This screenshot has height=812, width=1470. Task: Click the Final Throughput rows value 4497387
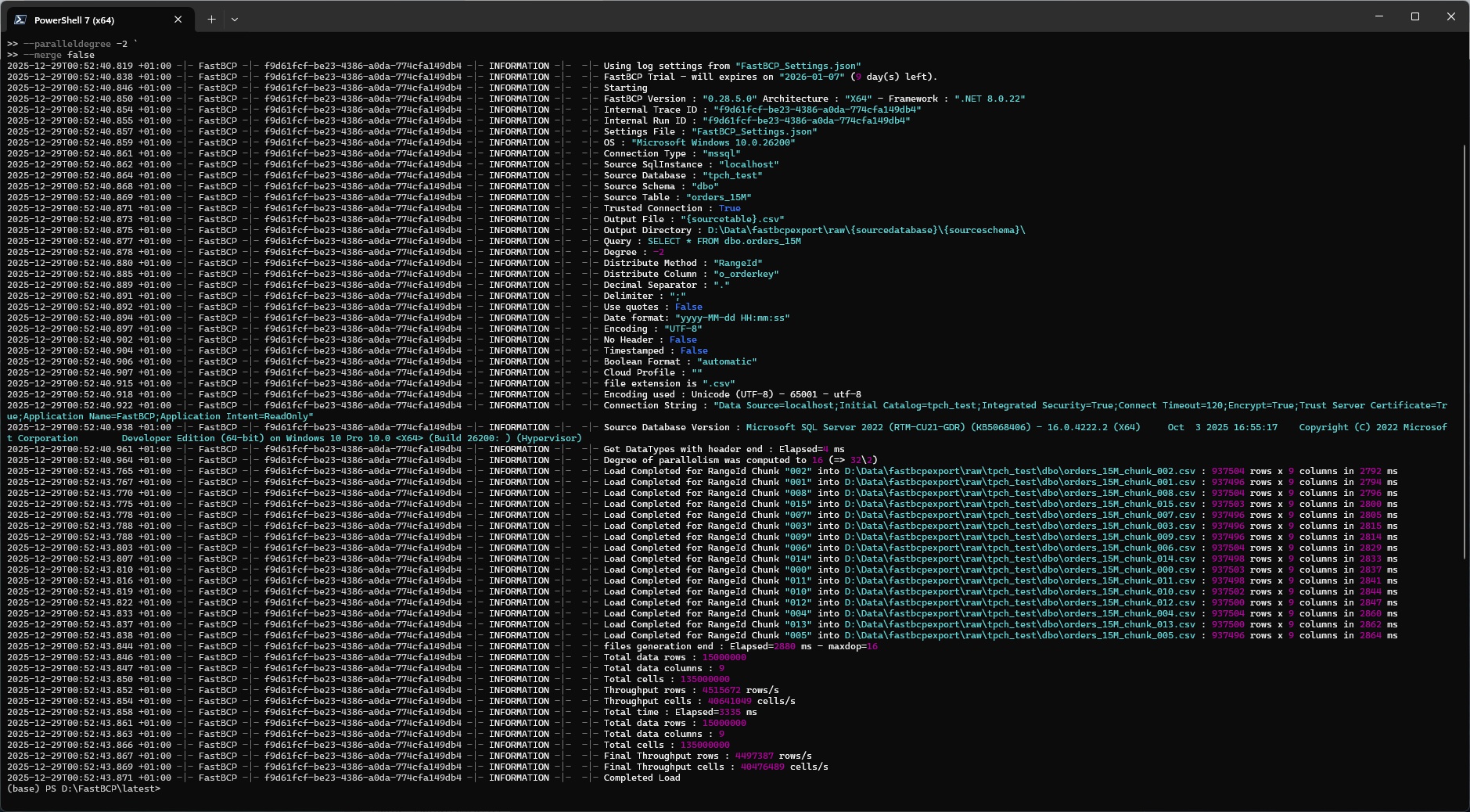tap(754, 756)
